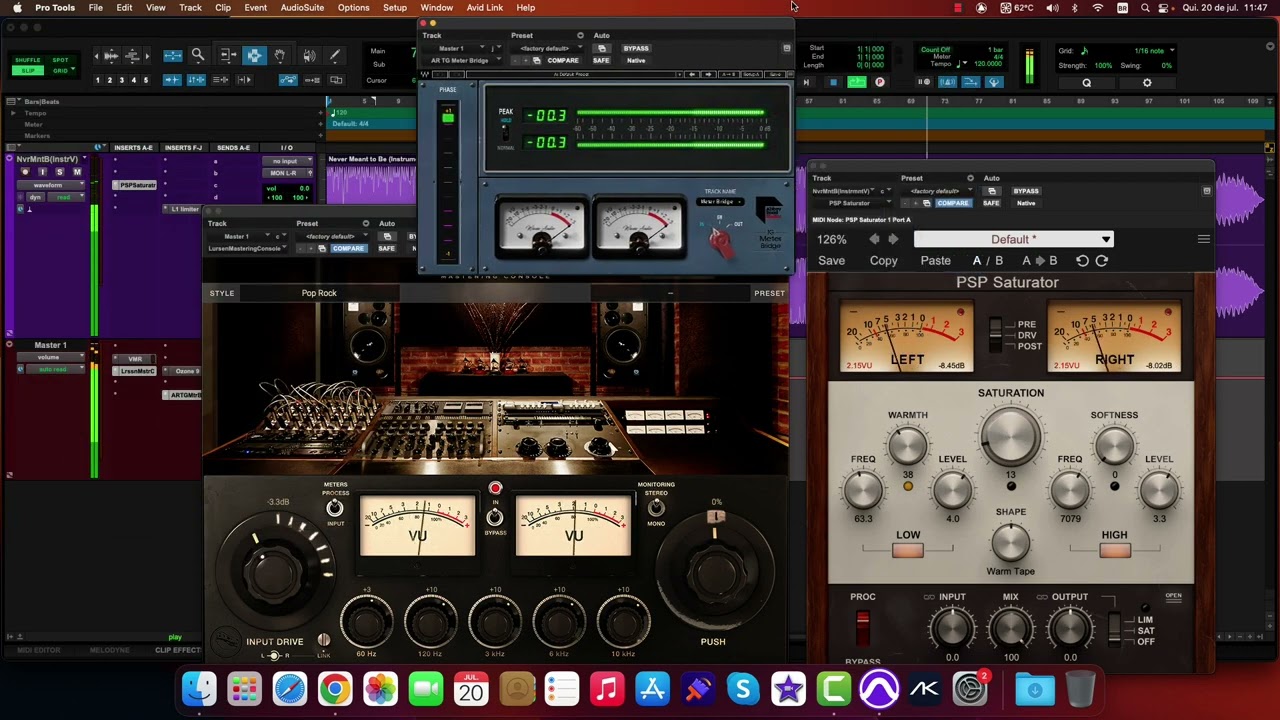Click Lurssen console center record indicator
This screenshot has height=720, width=1280.
(x=495, y=488)
